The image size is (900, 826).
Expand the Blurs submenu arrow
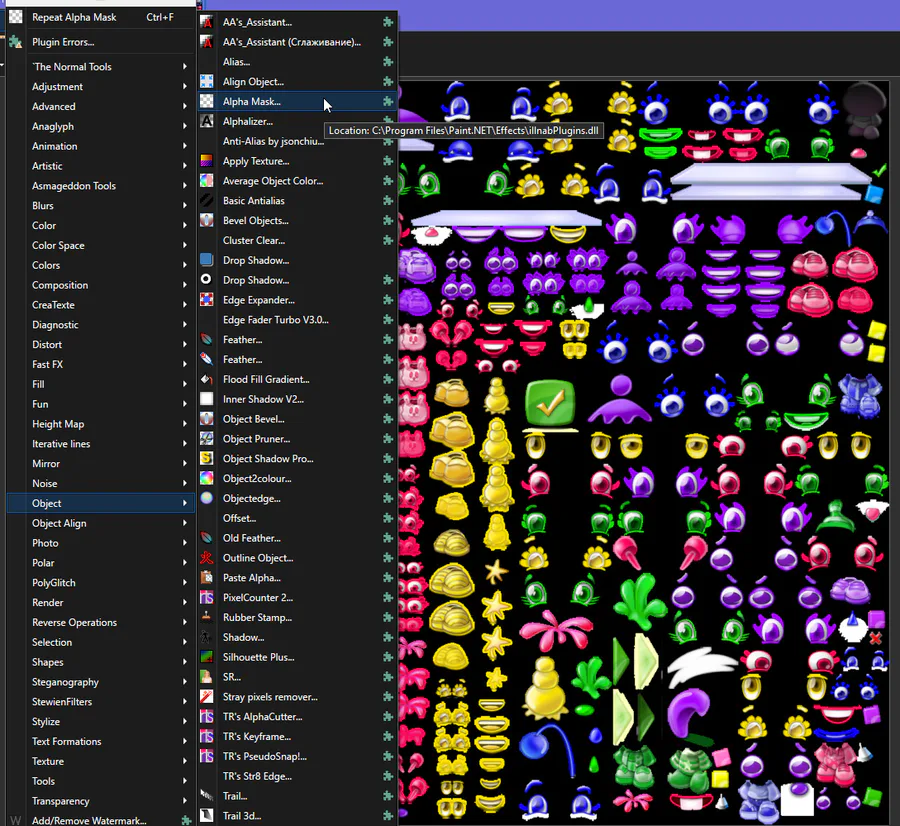click(x=185, y=205)
